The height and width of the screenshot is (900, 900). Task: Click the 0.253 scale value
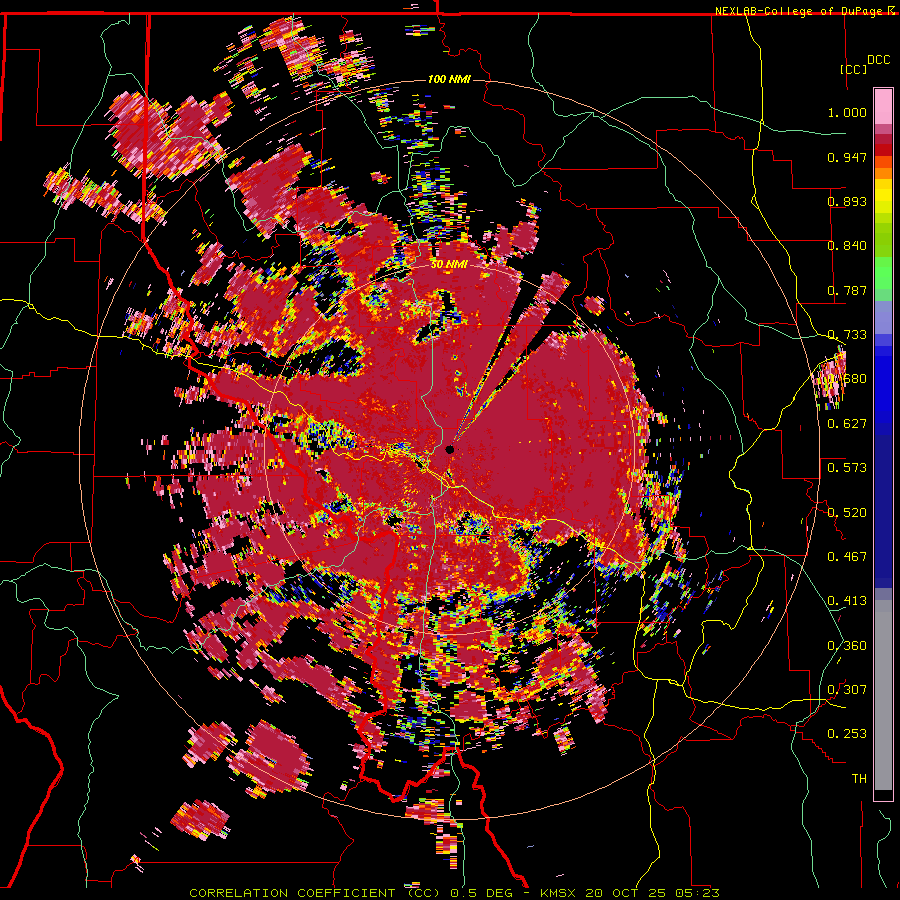tap(847, 734)
